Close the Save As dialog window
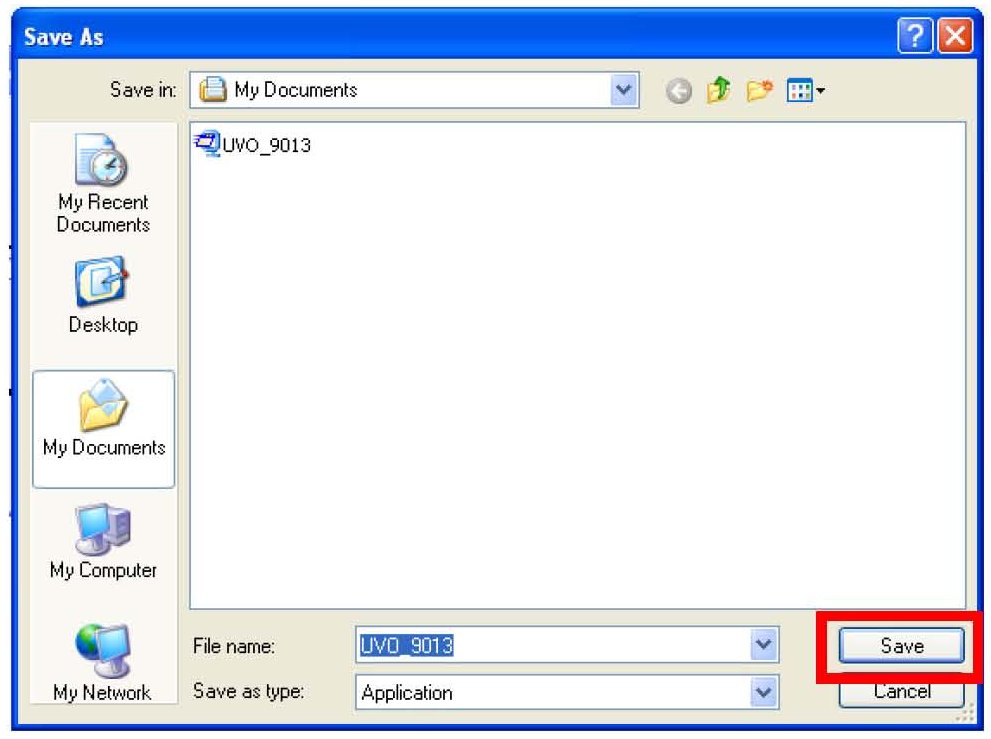This screenshot has width=991, height=739. point(955,38)
